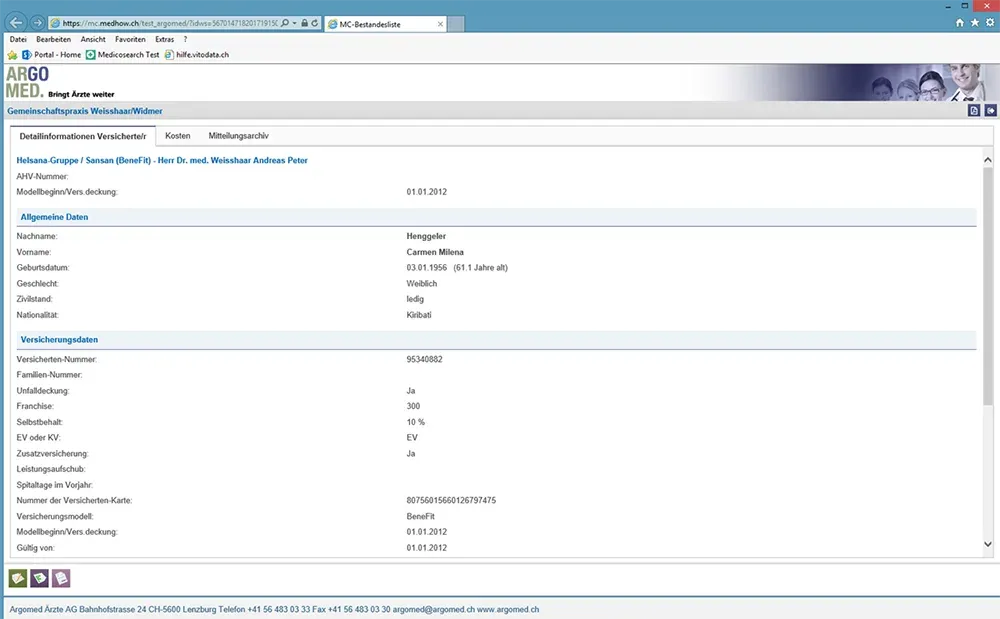This screenshot has height=619, width=1000.
Task: Switch to the Kosten tab
Action: click(178, 136)
